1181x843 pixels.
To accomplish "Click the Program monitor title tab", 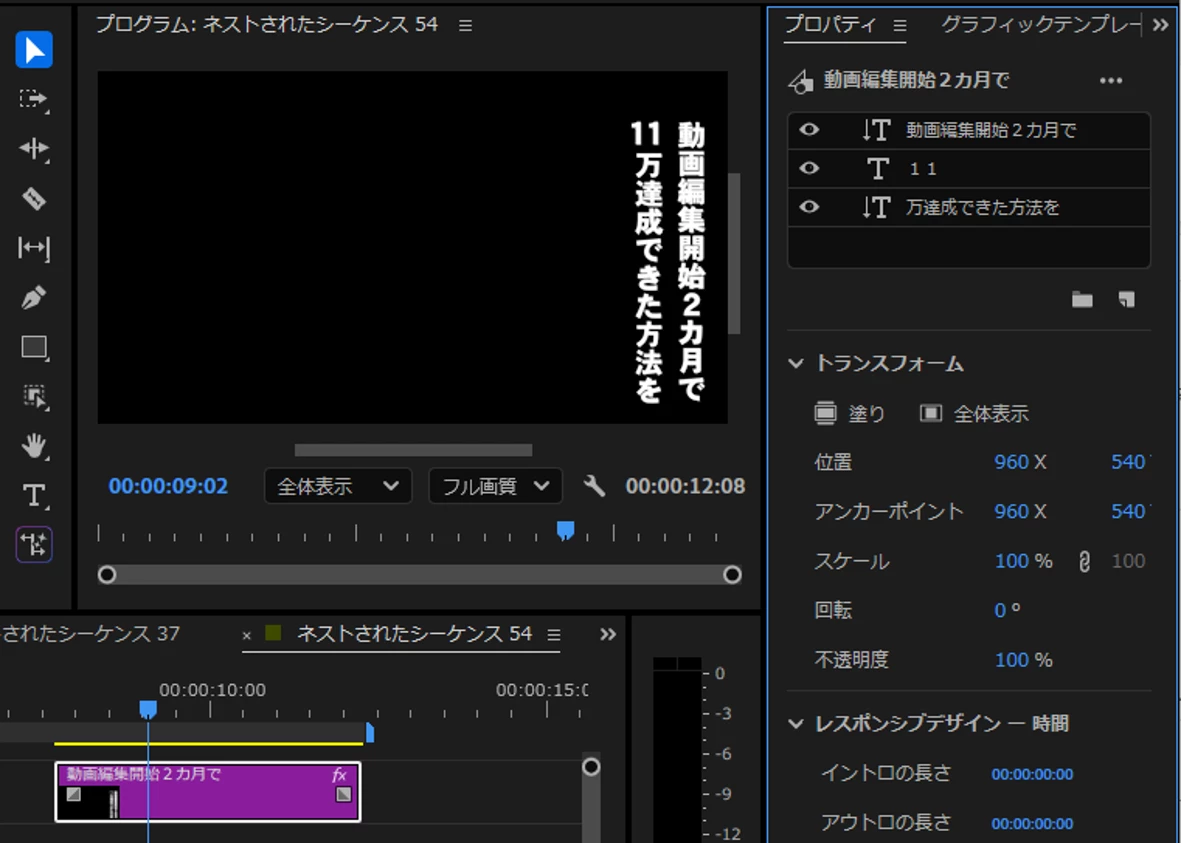I will coord(267,25).
